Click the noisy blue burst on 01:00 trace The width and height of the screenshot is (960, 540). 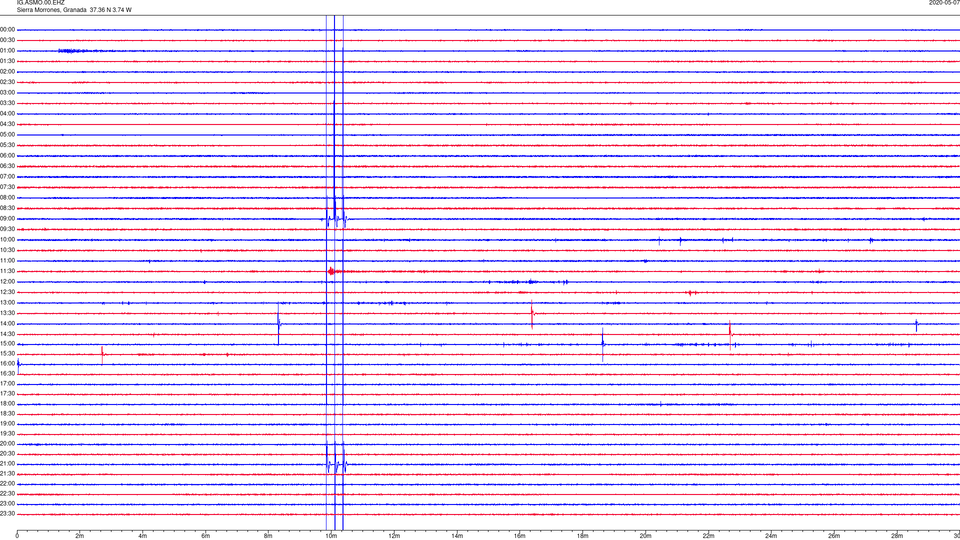[73, 51]
